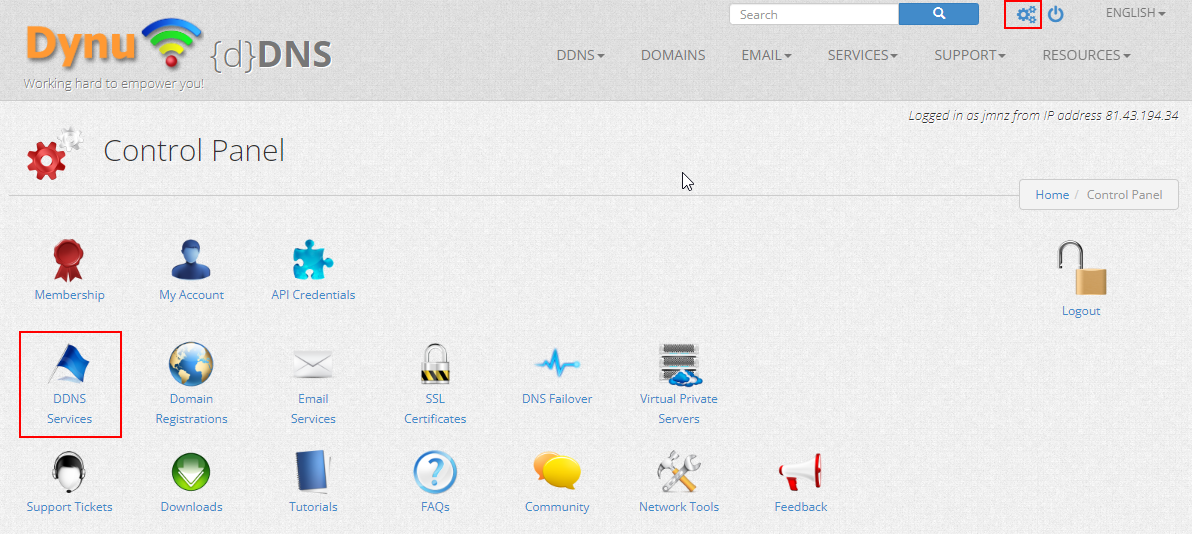Expand the RESOURCES menu

point(1086,56)
